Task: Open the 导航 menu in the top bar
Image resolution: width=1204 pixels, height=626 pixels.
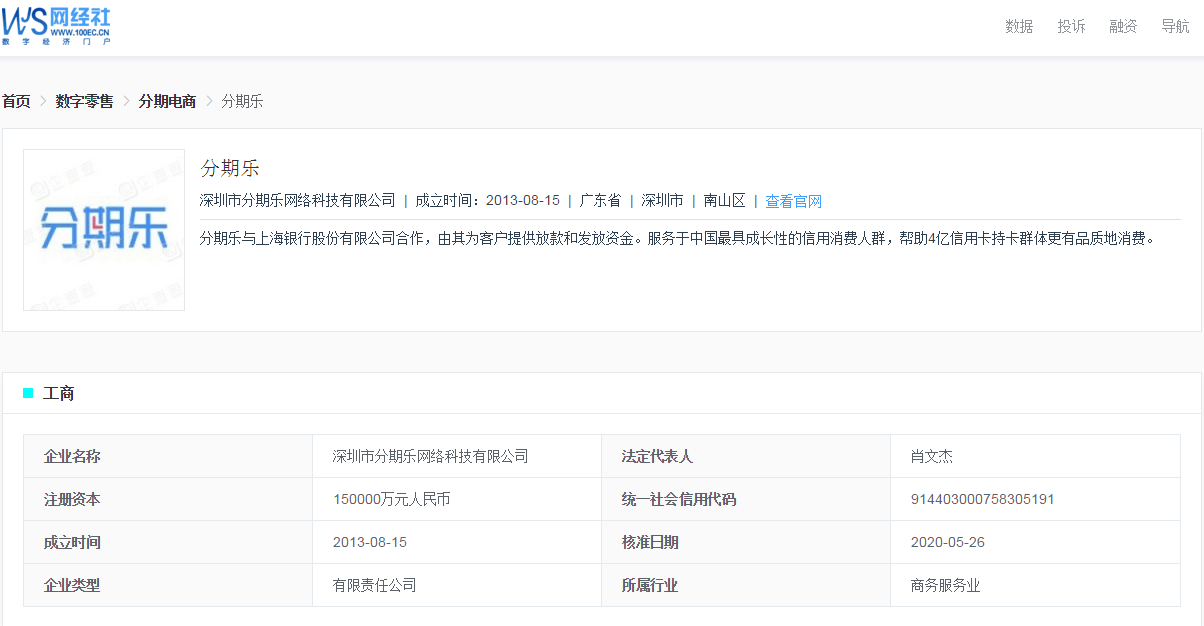Action: 1176,27
